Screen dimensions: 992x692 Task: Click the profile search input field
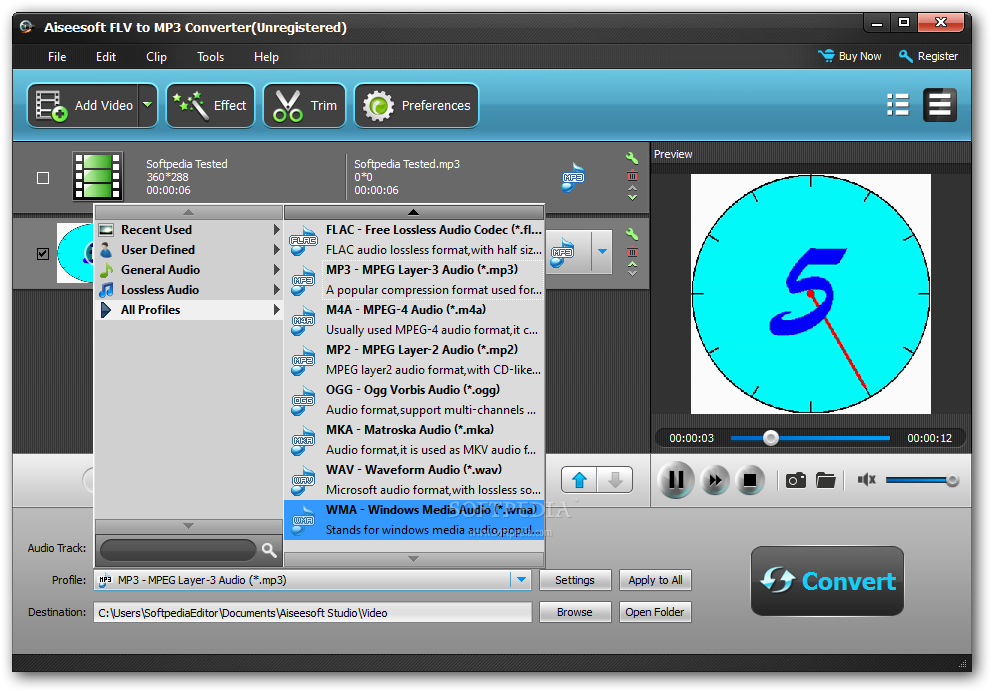178,550
